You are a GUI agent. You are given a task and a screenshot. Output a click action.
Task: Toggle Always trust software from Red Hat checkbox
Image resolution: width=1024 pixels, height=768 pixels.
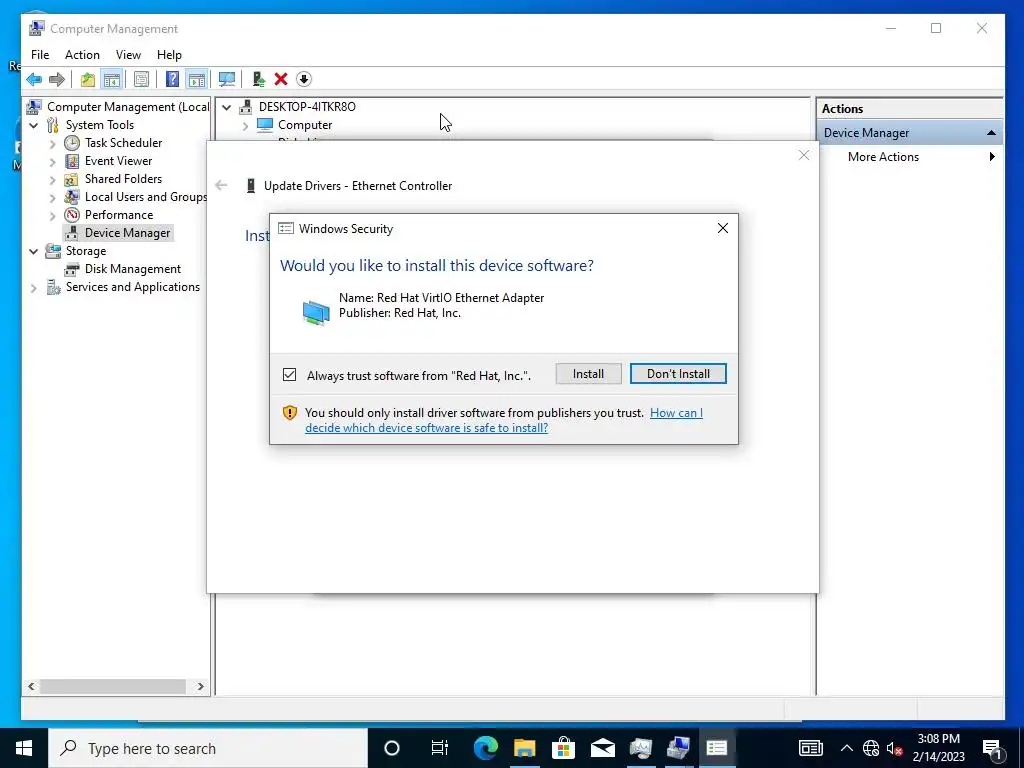tap(289, 375)
